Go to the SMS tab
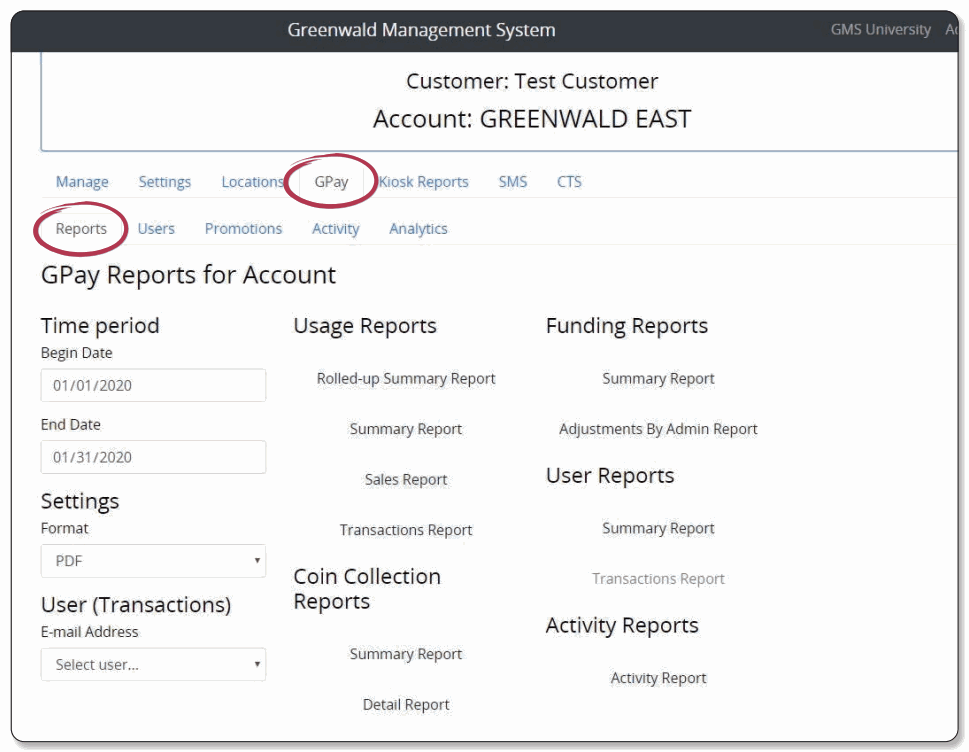Image resolution: width=969 pixels, height=752 pixels. coord(512,182)
